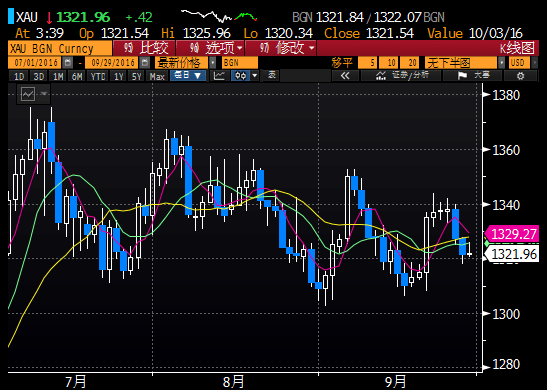Click the 7月 month label
The width and height of the screenshot is (547, 390).
(x=75, y=382)
